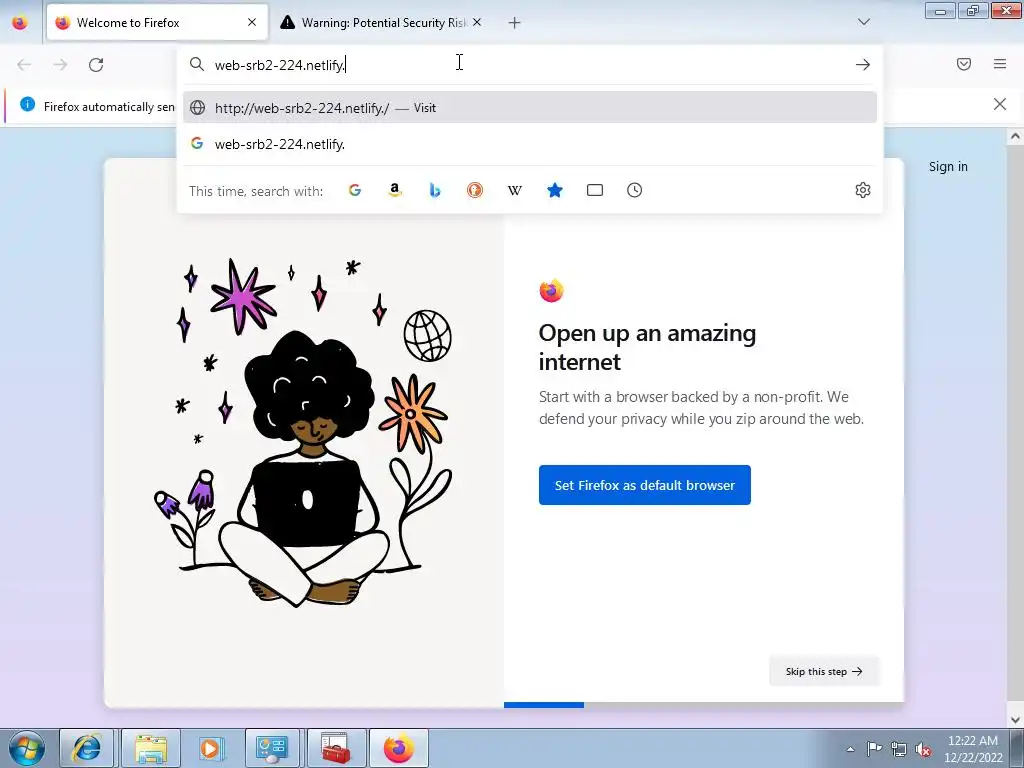Launch Internet Explorer from the taskbar
Viewport: 1024px width, 768px height.
point(87,748)
